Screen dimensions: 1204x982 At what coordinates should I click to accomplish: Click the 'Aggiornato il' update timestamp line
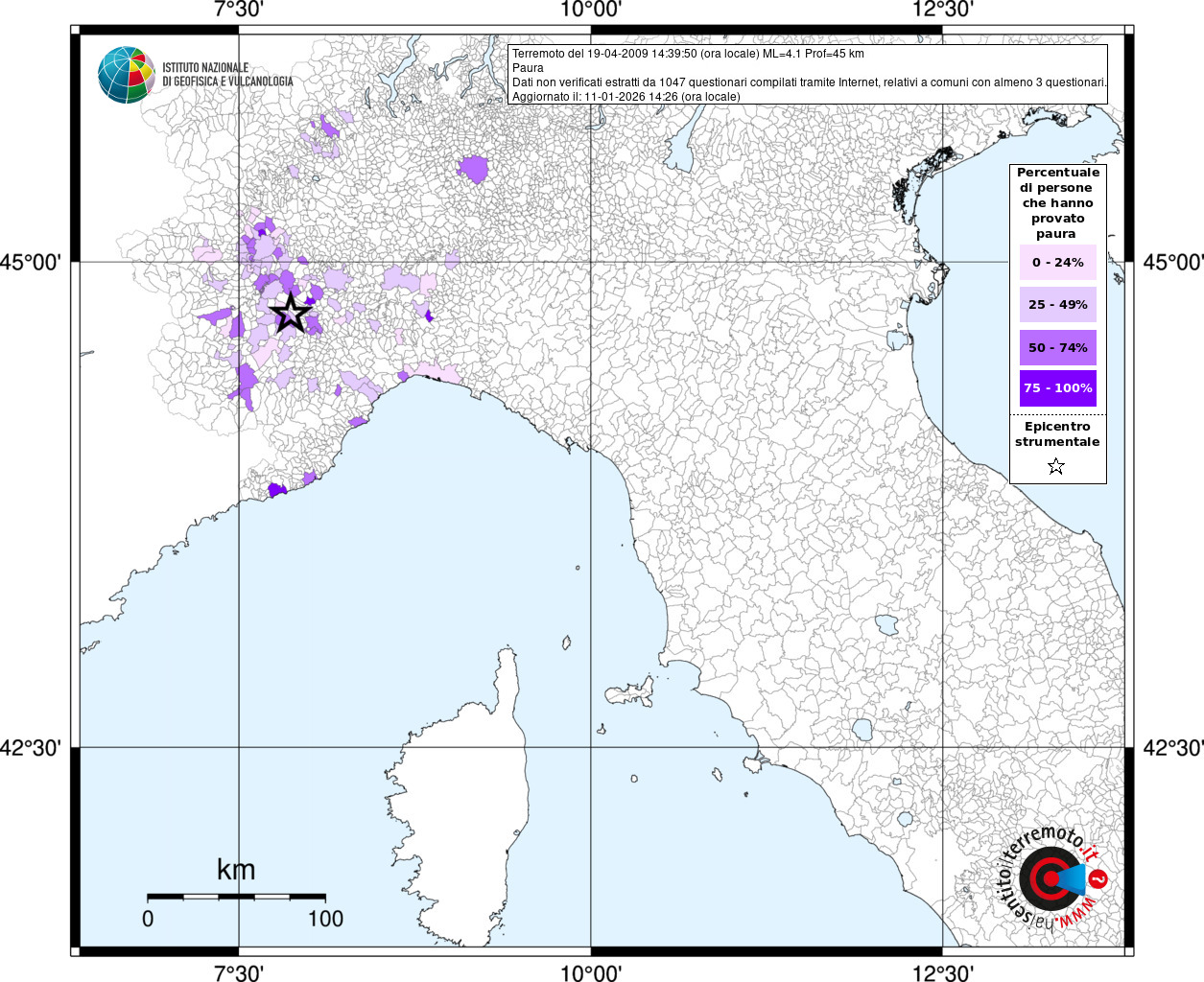626,97
